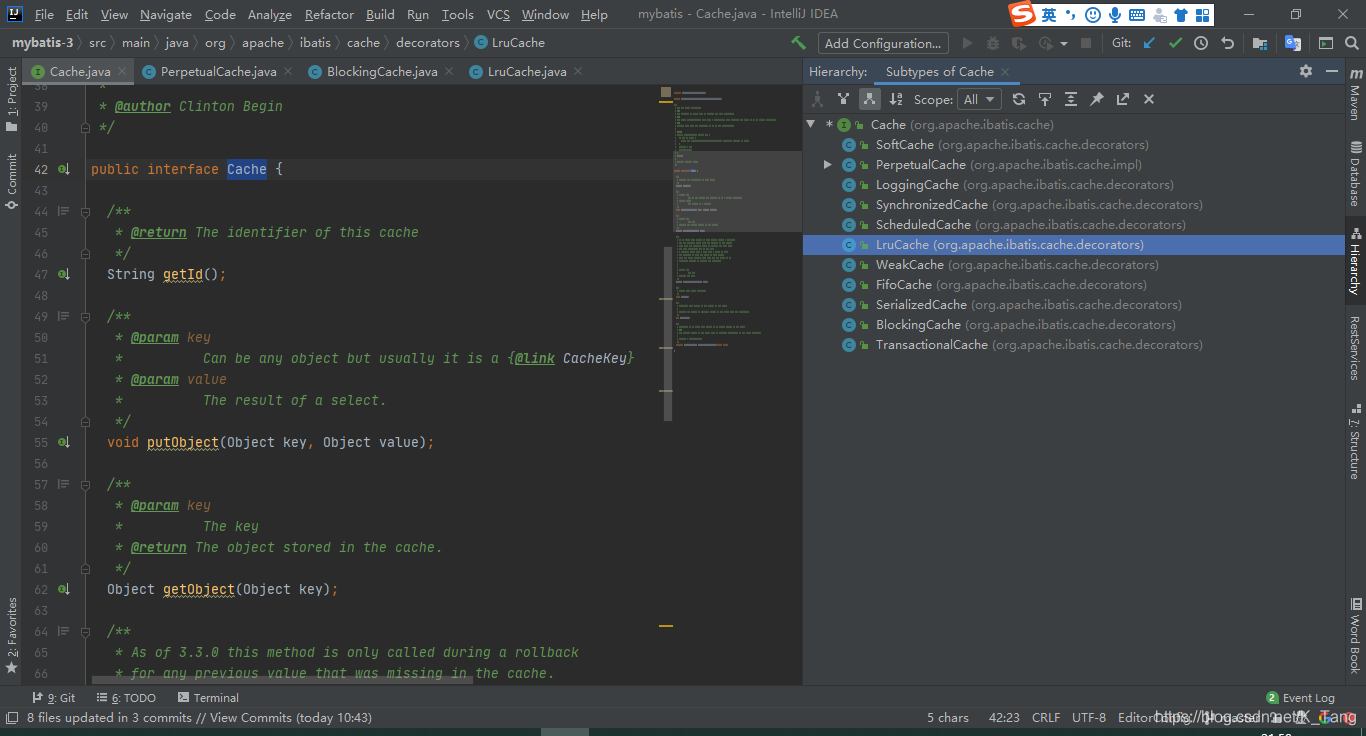
Task: Click the Git Rollback undo arrow
Action: click(1227, 43)
